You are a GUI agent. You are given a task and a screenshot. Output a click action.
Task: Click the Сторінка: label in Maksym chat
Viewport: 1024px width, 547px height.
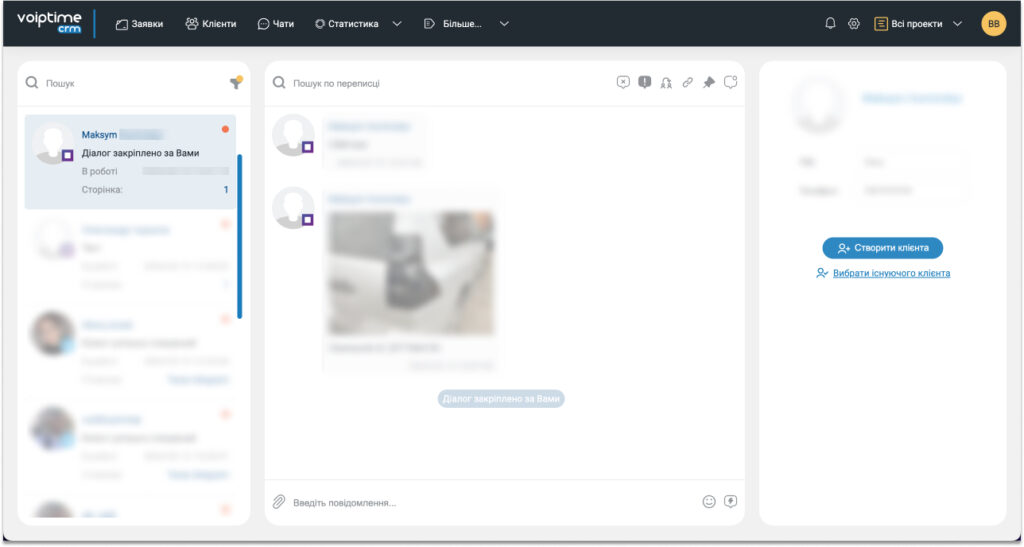tap(102, 190)
